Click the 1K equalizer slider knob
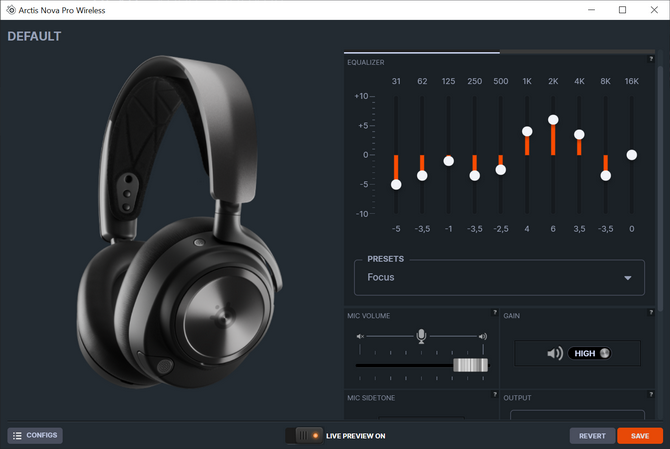 click(x=527, y=132)
